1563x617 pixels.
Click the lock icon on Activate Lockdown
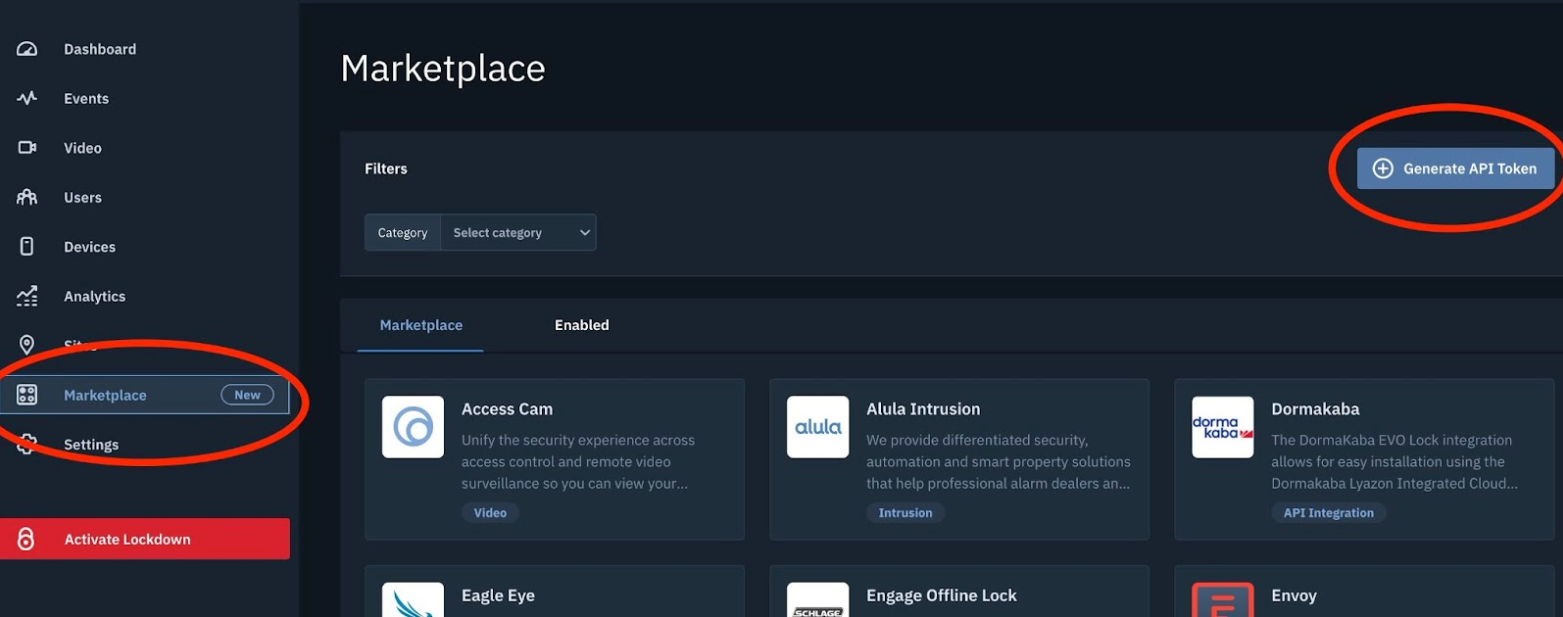coord(27,539)
